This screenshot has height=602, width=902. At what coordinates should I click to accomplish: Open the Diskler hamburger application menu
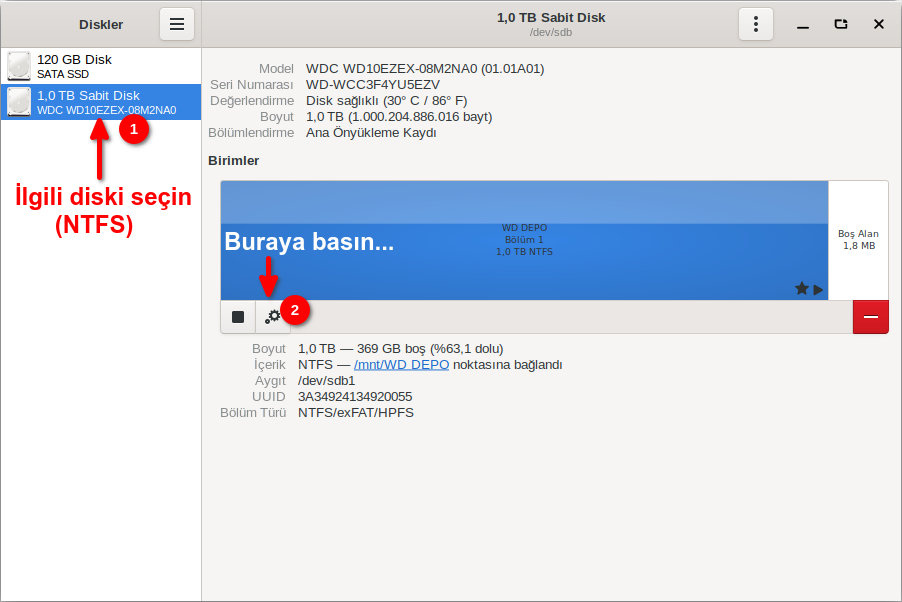177,24
